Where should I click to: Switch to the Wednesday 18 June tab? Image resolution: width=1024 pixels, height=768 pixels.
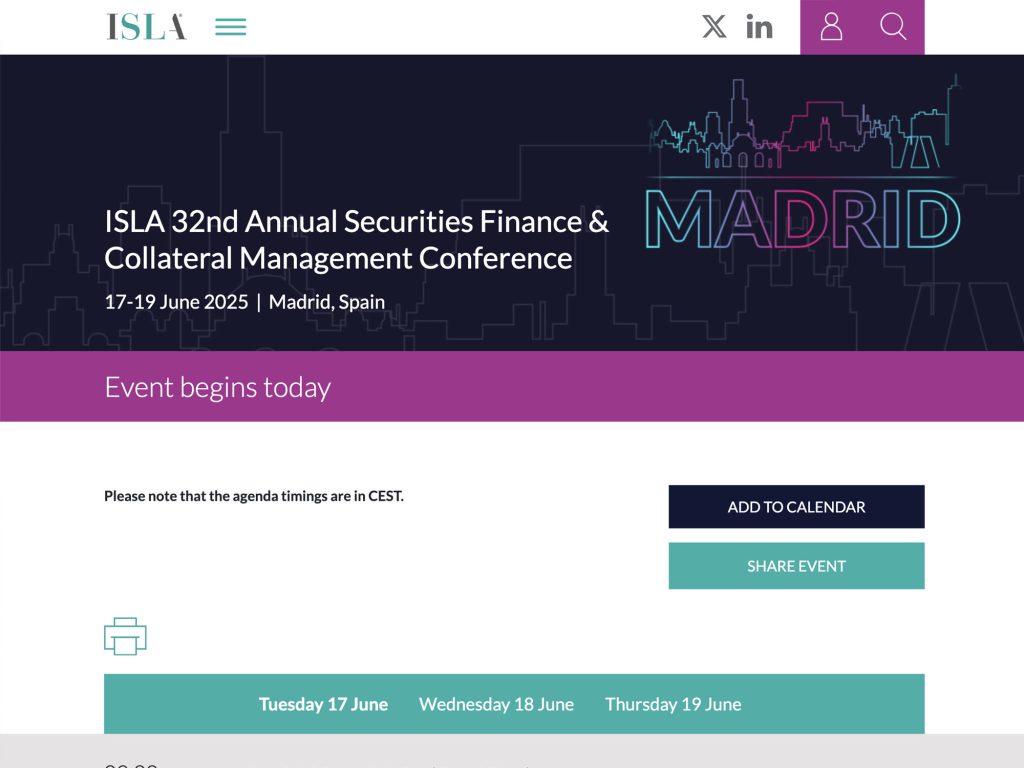[x=496, y=704]
